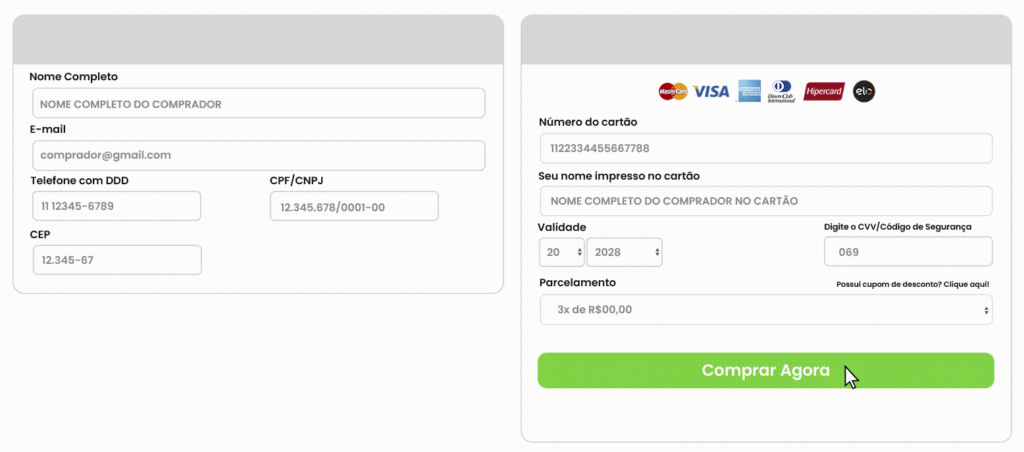The image size is (1024, 452).
Task: Click the Diners Club International icon
Action: click(781, 92)
